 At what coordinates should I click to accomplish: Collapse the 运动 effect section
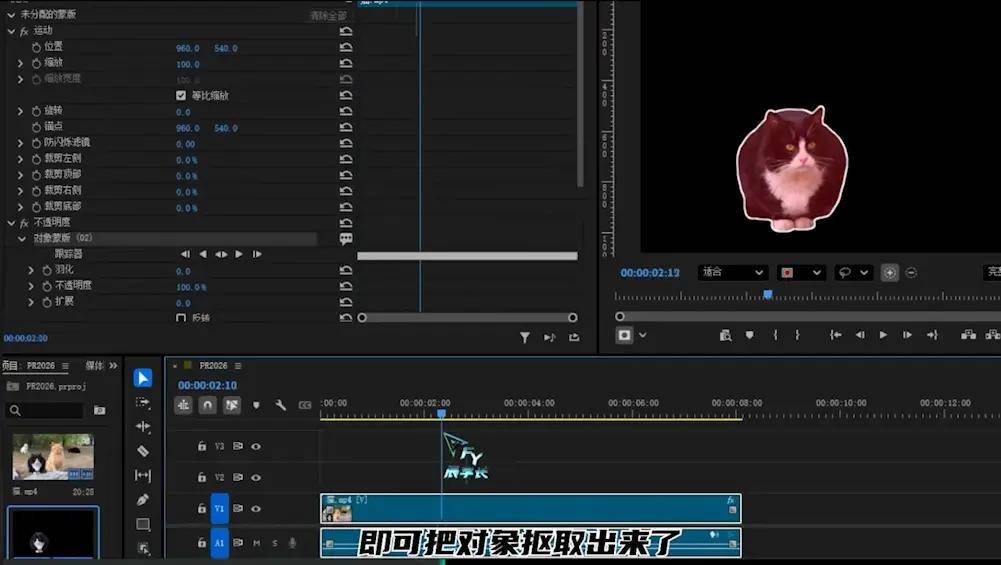click(x=11, y=31)
